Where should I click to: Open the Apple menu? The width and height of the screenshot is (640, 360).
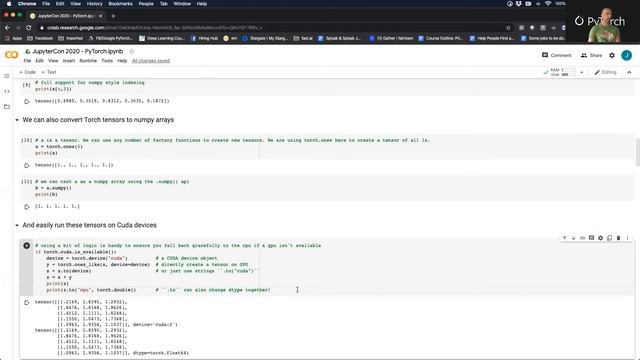tap(9, 4)
